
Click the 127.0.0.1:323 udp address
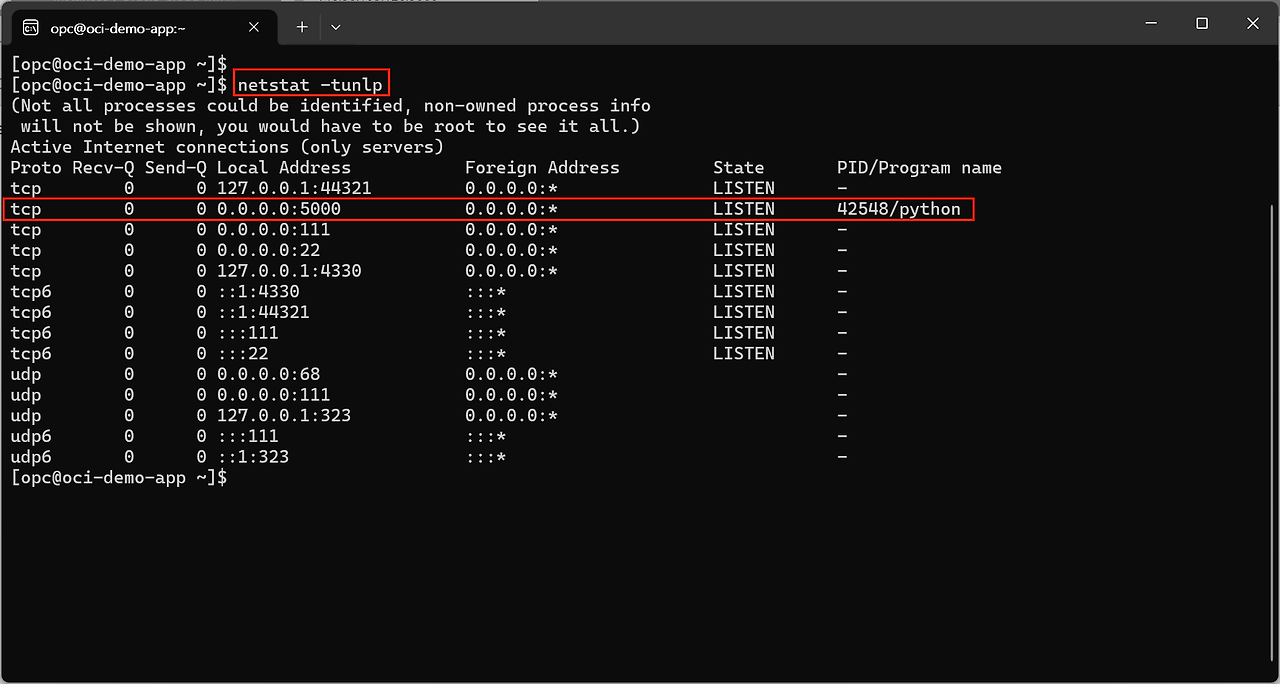click(x=284, y=415)
